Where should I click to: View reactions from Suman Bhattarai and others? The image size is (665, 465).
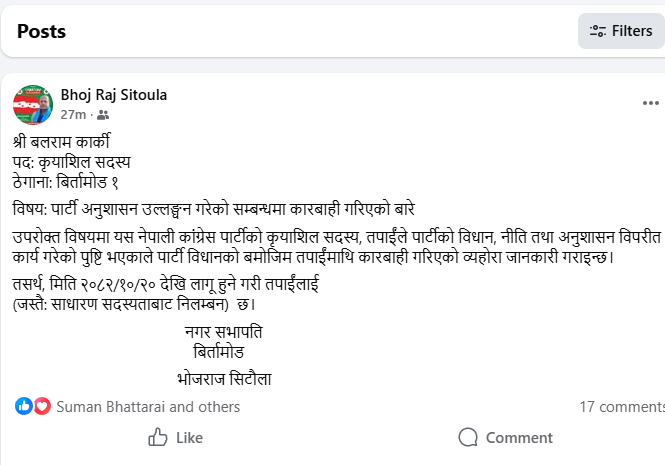point(148,407)
